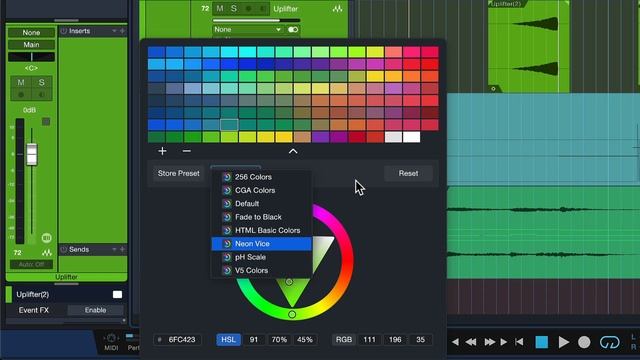640x360 pixels.
Task: Click the green value field 196
Action: coord(395,340)
